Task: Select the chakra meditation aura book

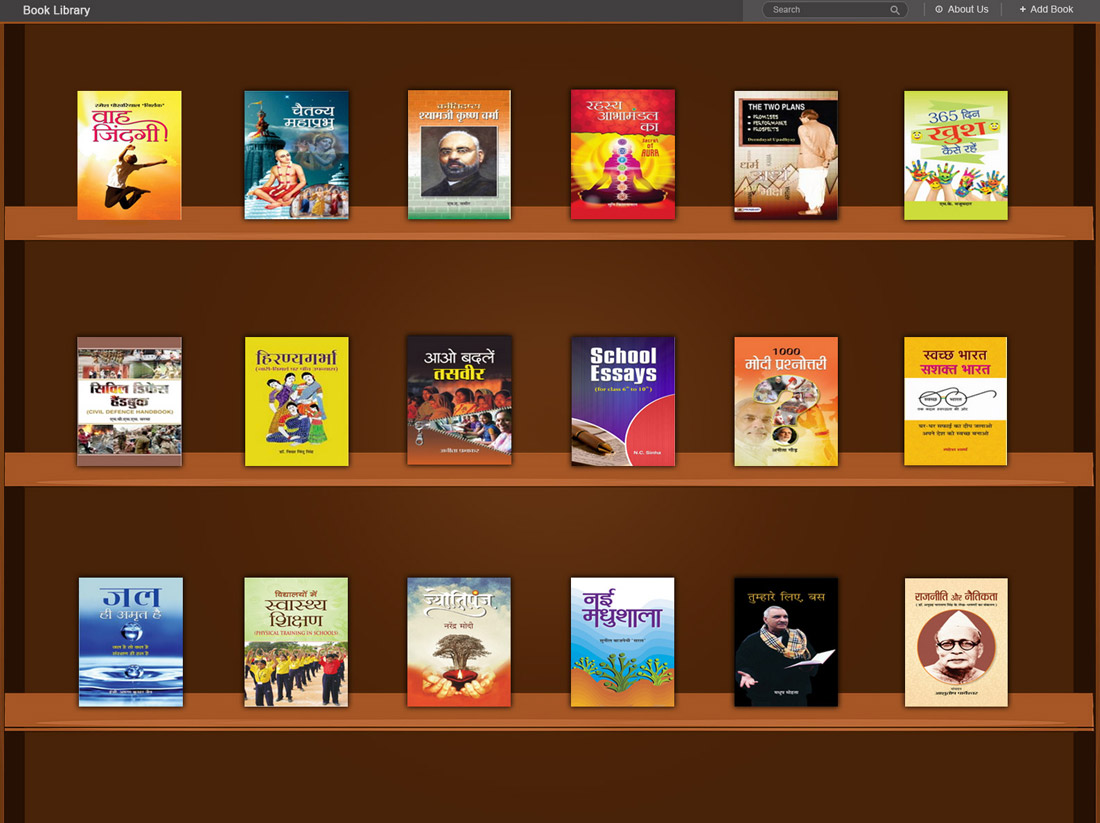Action: coord(623,155)
